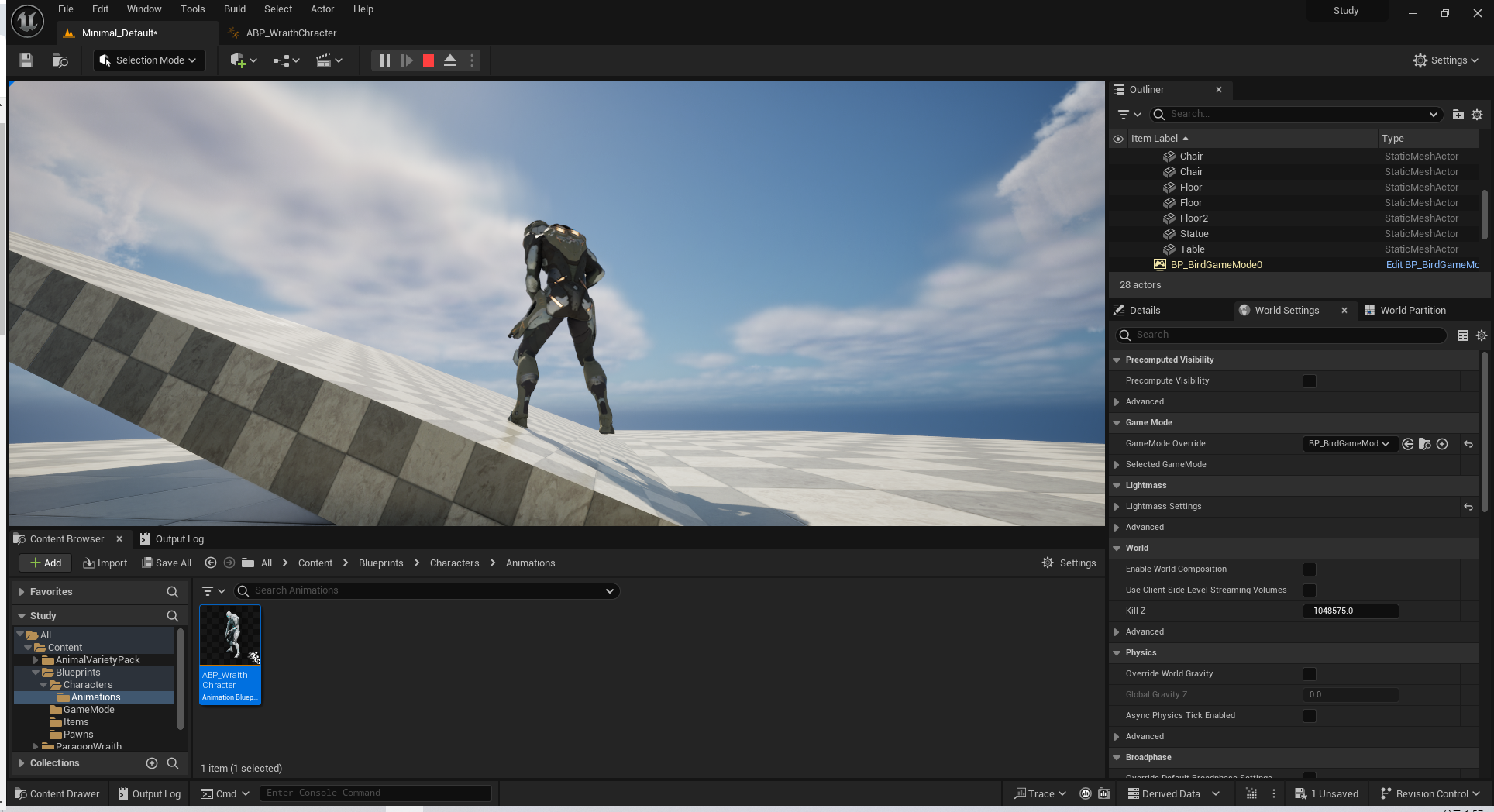Open the cinematics clapperboard icon menu
The height and width of the screenshot is (812, 1494).
coord(329,60)
